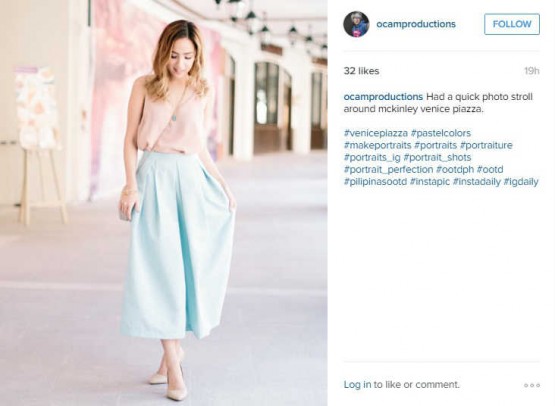Open the #pastelcolors hashtag
The height and width of the screenshot is (406, 555).
click(441, 133)
